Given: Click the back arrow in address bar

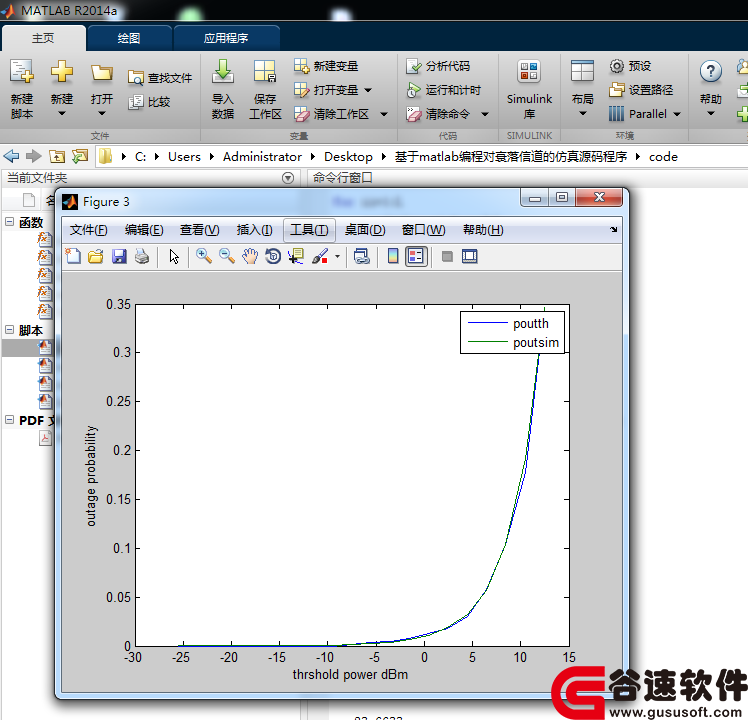Looking at the screenshot, I should [11, 156].
